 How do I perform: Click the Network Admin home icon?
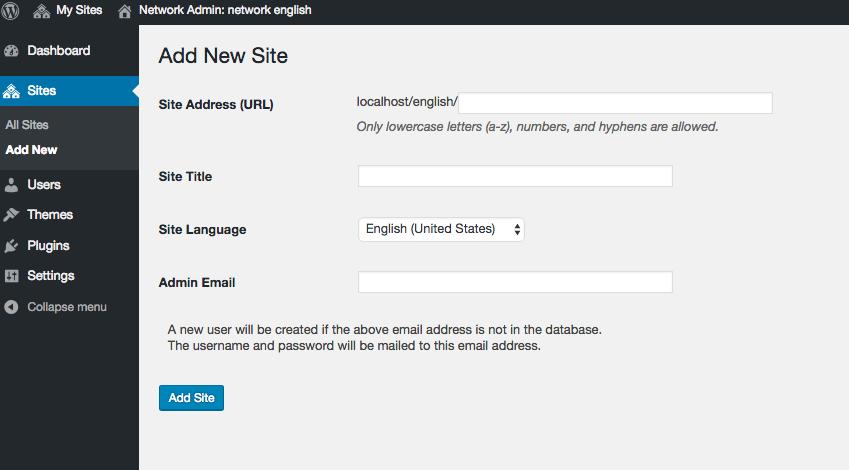point(125,11)
